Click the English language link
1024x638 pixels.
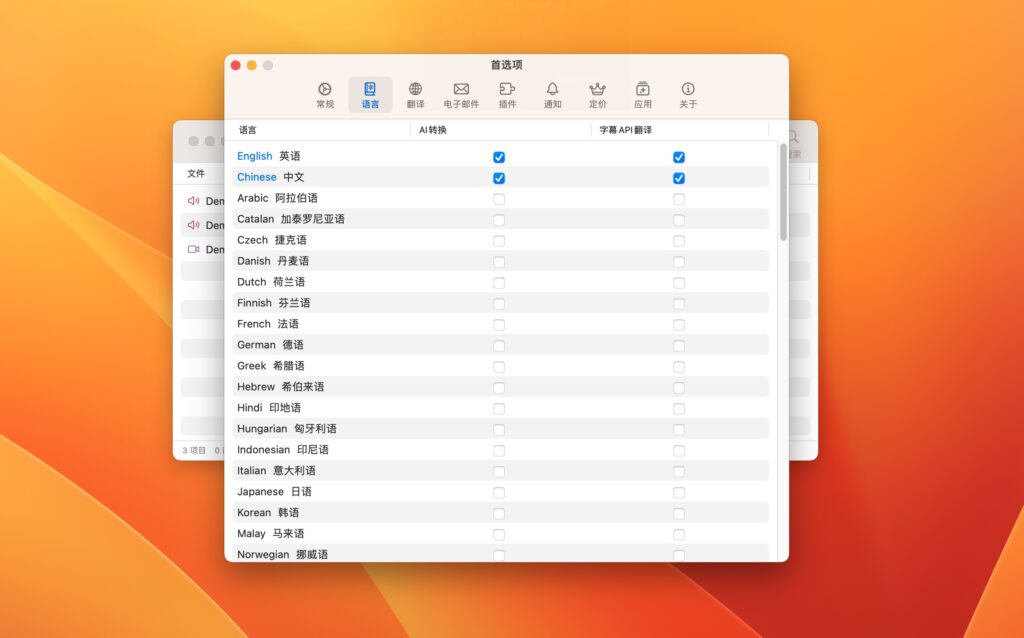(x=254, y=156)
